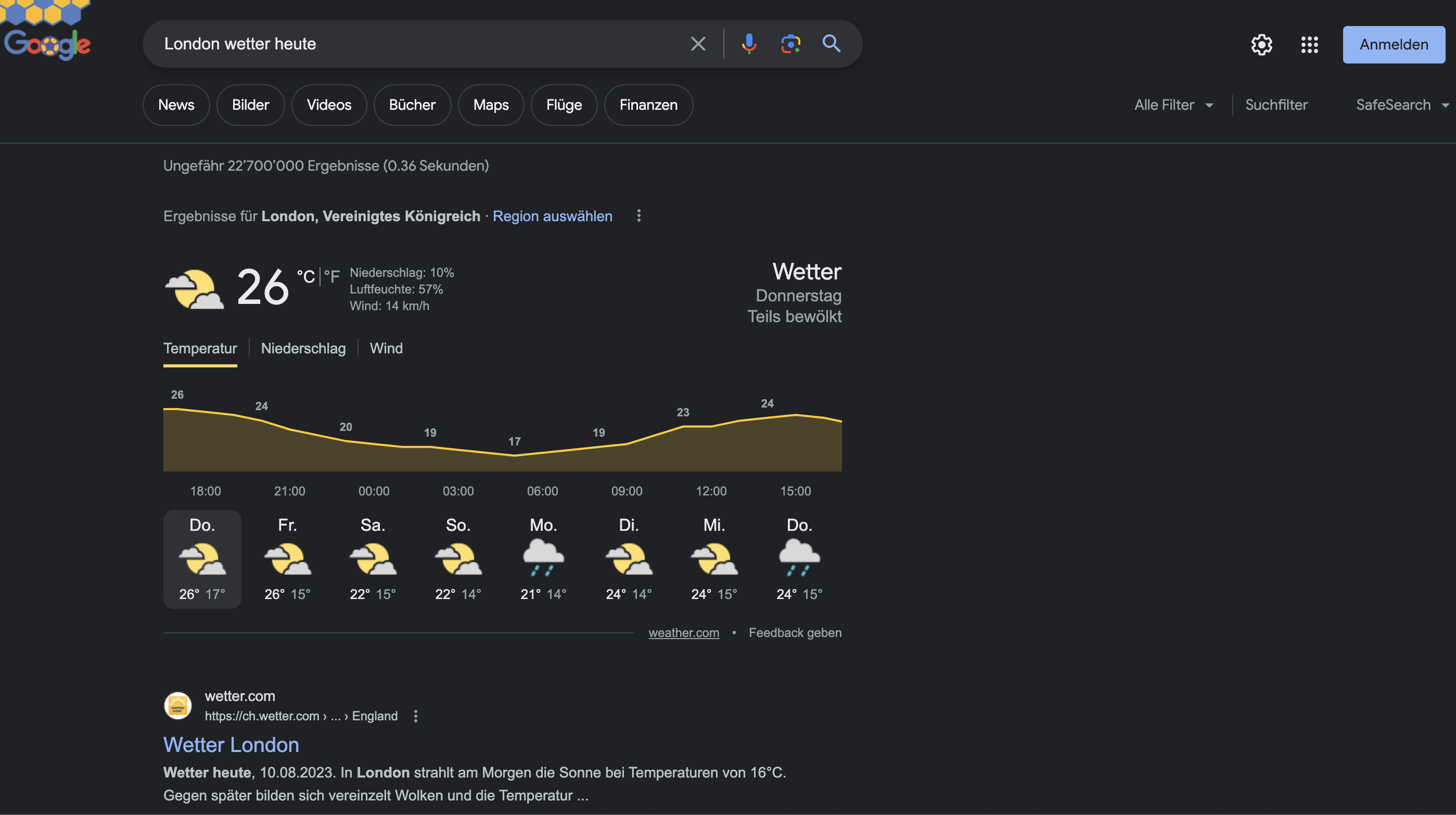Image resolution: width=1456 pixels, height=815 pixels.
Task: Switch temperature unit to °F
Action: pos(332,276)
